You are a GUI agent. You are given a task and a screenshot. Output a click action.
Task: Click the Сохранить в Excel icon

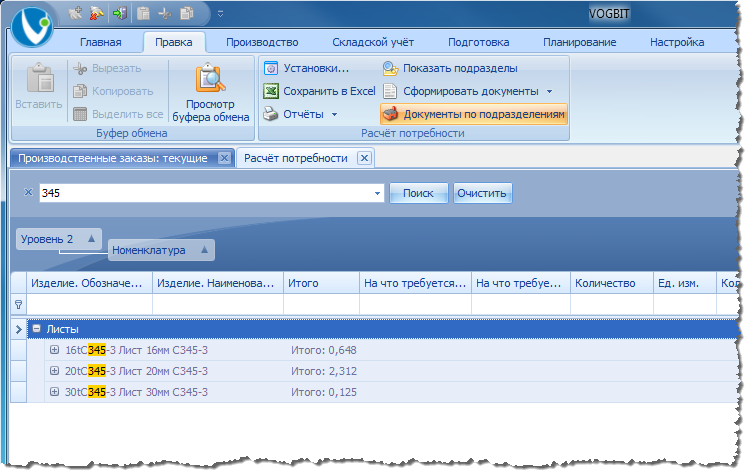[271, 91]
